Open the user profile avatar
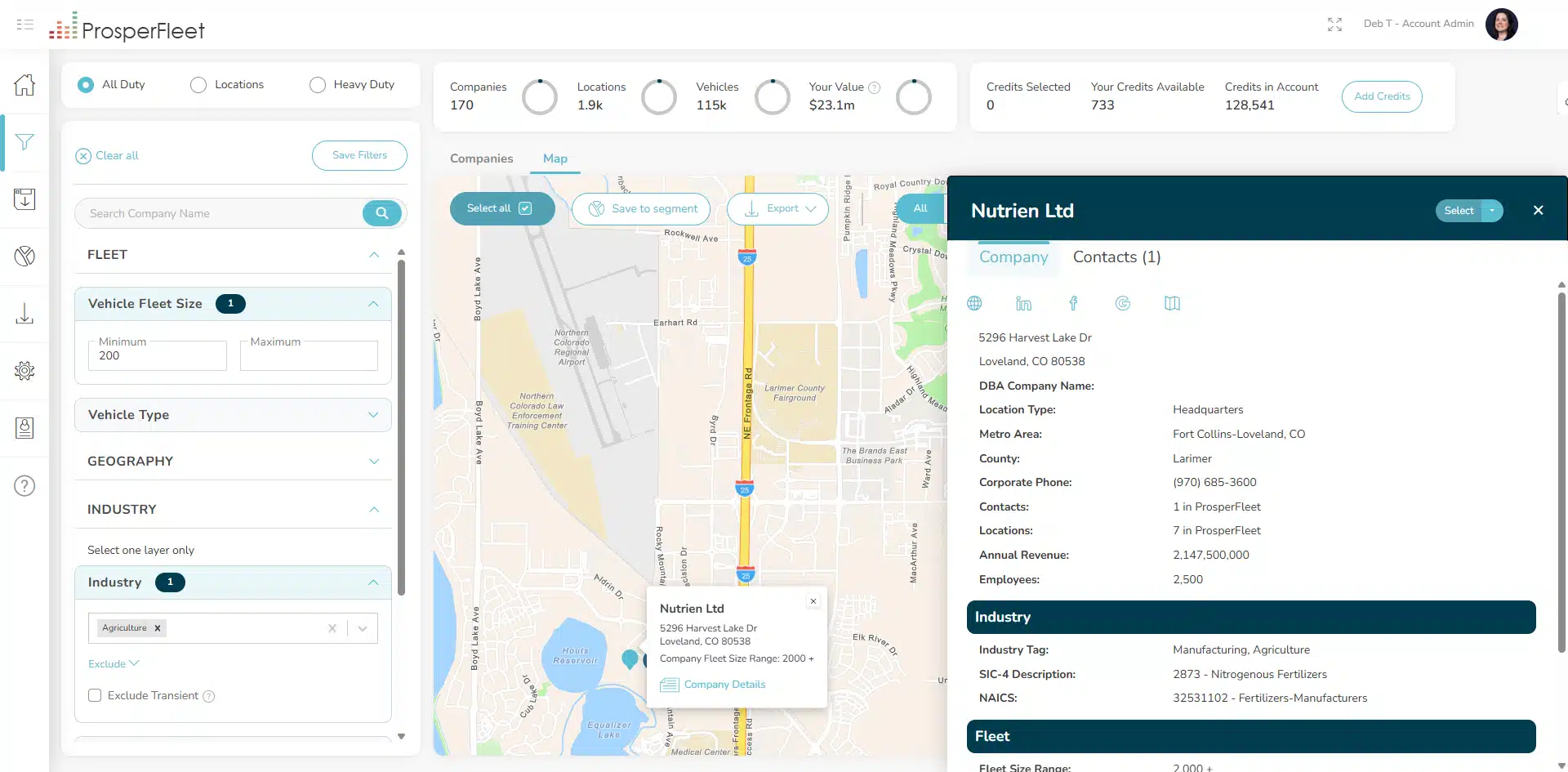 click(1501, 25)
